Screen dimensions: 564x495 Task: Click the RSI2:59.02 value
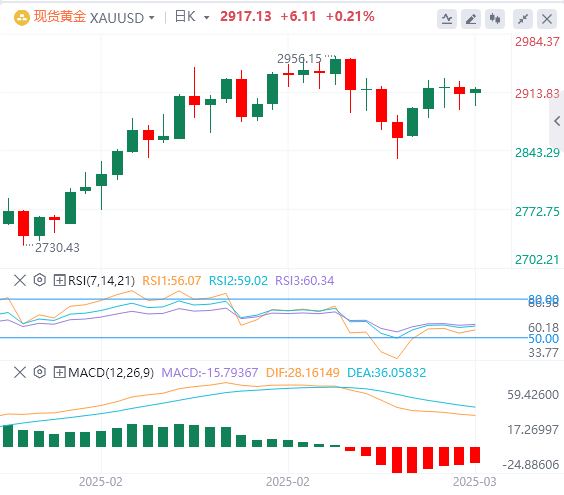point(238,281)
